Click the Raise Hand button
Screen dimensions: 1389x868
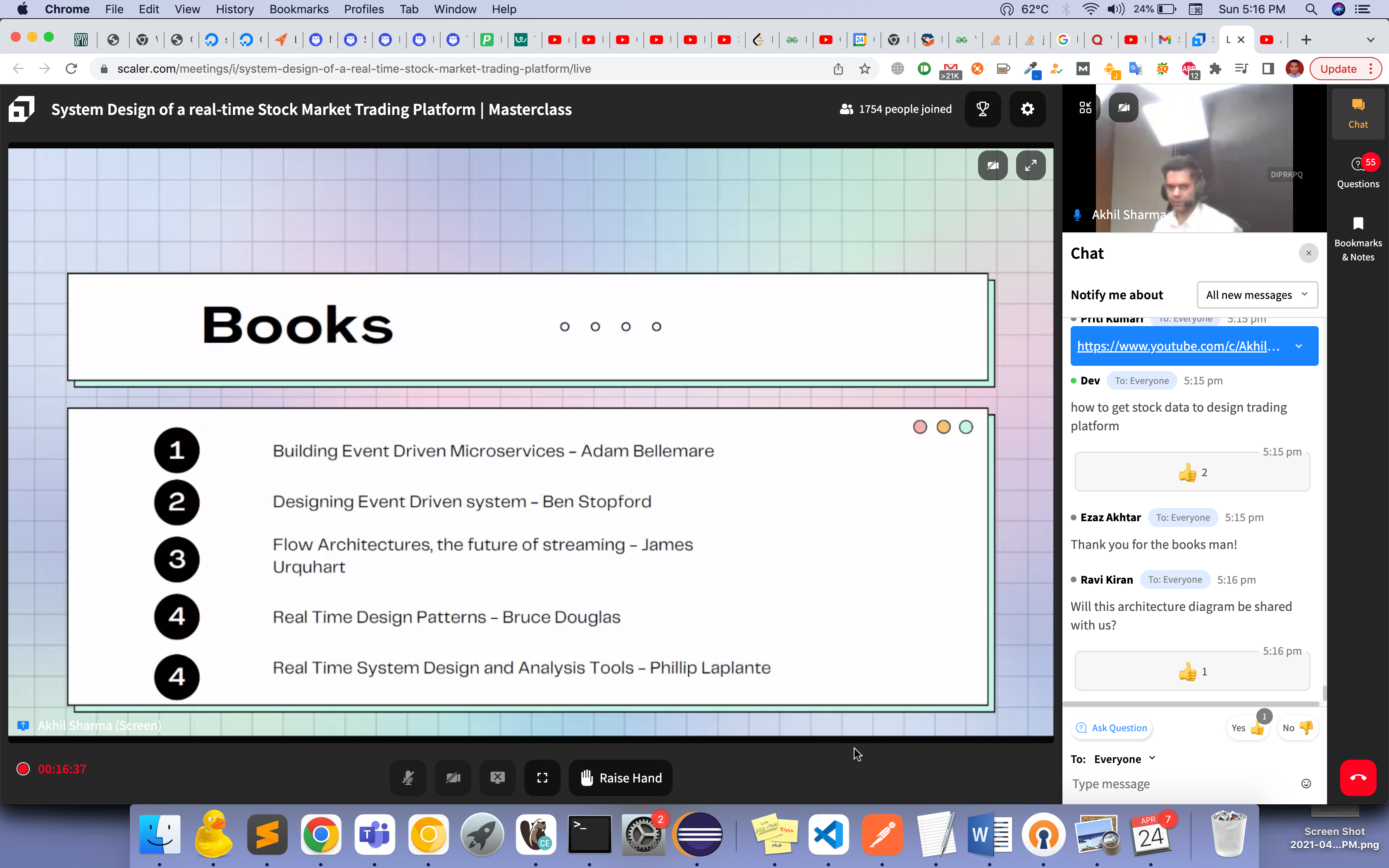(621, 778)
